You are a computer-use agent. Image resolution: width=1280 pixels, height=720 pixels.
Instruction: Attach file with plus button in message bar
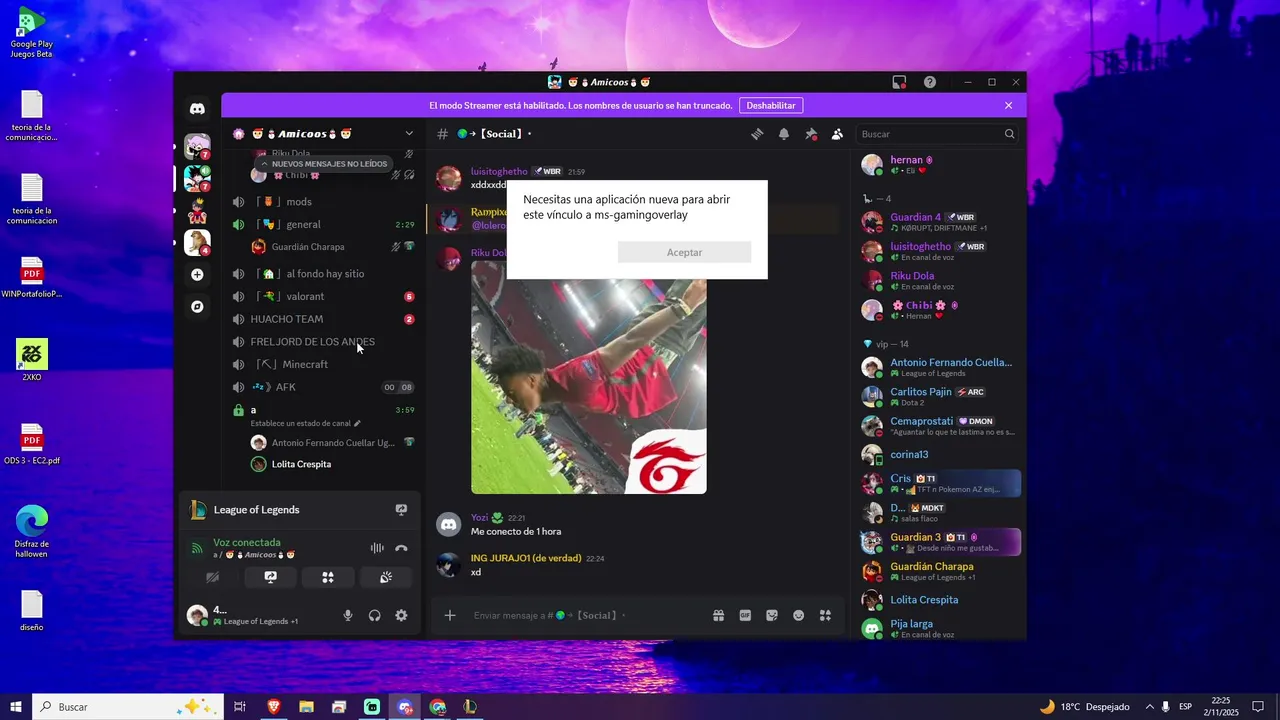tap(450, 616)
